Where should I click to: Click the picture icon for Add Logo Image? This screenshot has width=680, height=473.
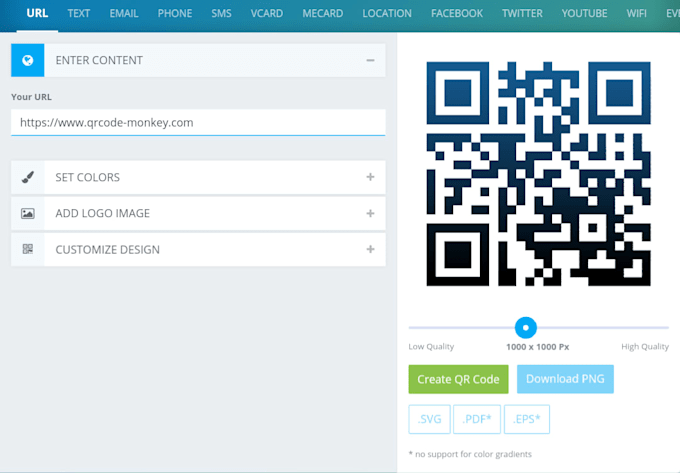[27, 213]
